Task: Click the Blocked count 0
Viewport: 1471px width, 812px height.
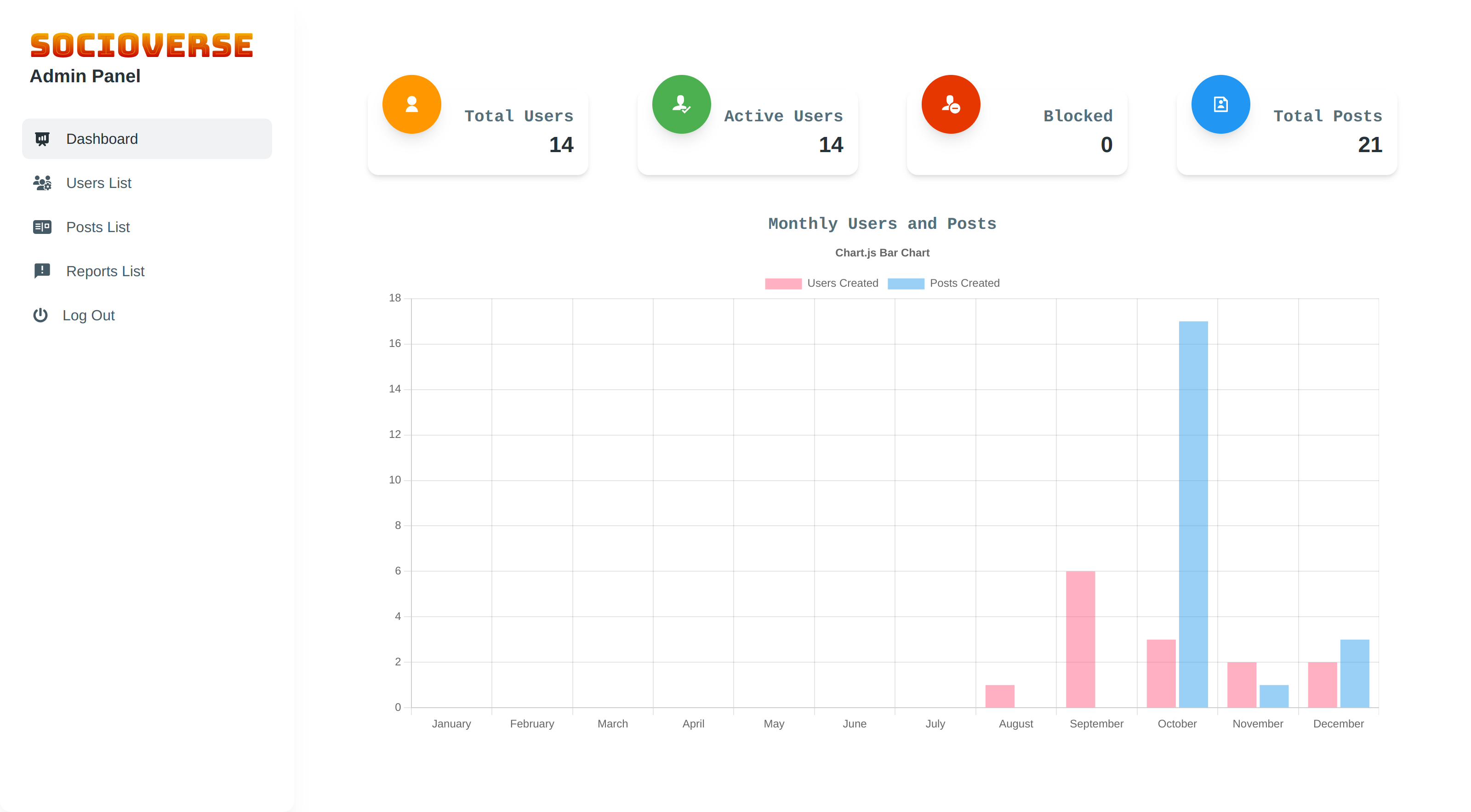Action: coord(1106,144)
